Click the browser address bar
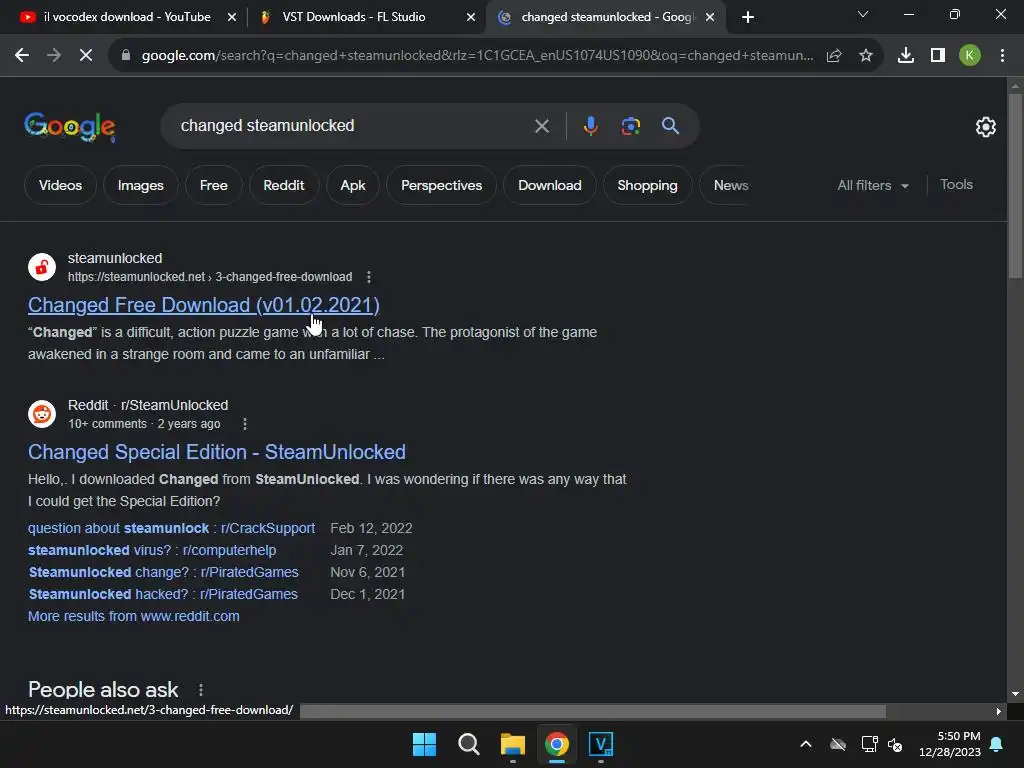The image size is (1024, 768). [477, 56]
